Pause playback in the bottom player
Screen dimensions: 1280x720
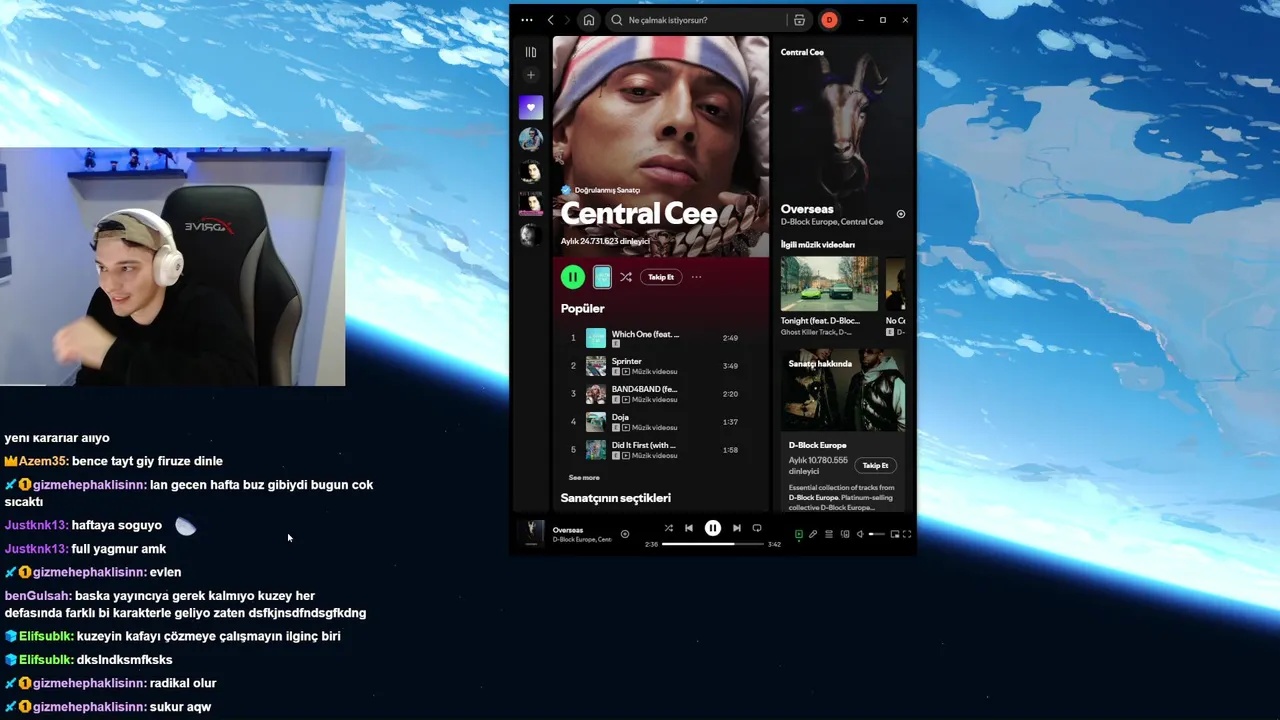[713, 528]
